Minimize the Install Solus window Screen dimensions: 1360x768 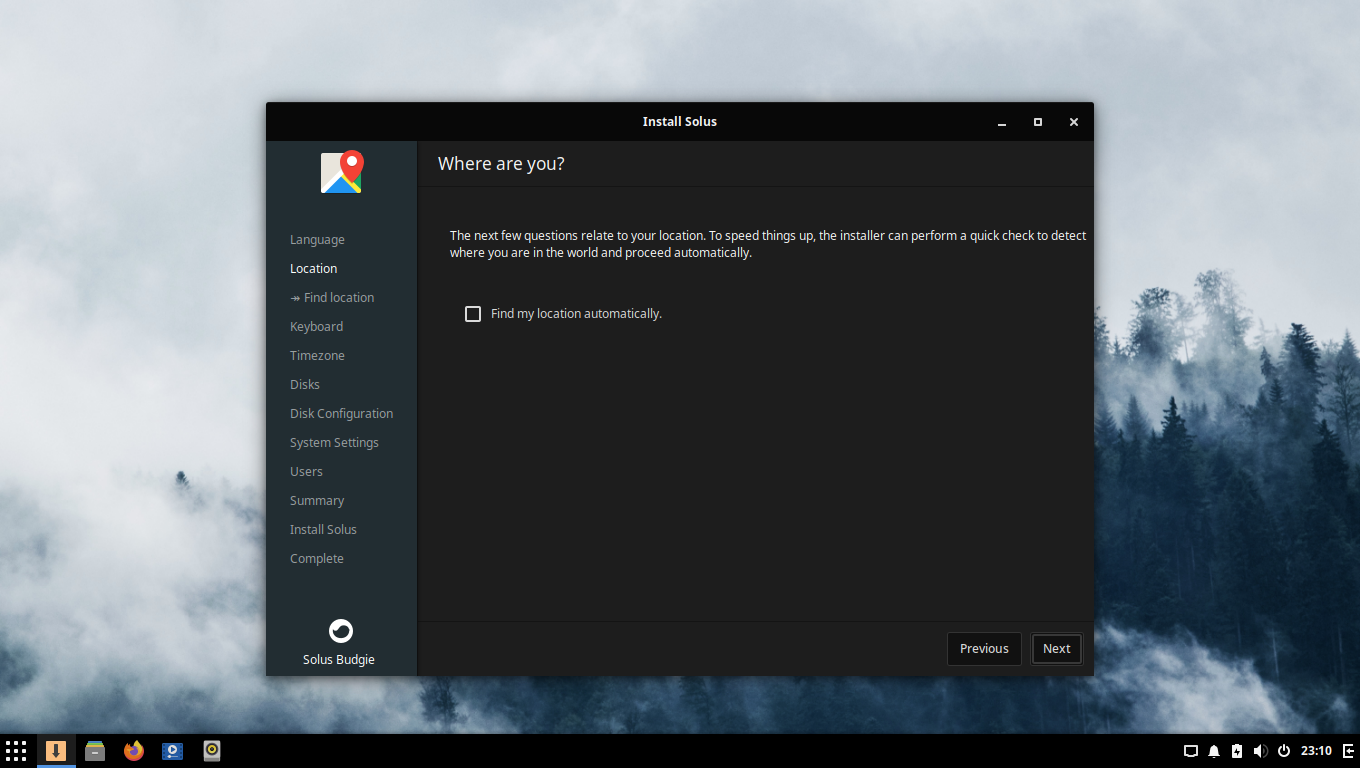pos(1002,122)
